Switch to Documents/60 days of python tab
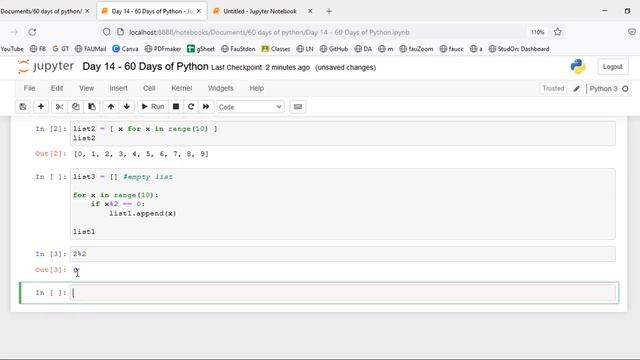The width and height of the screenshot is (640, 360). (41, 11)
